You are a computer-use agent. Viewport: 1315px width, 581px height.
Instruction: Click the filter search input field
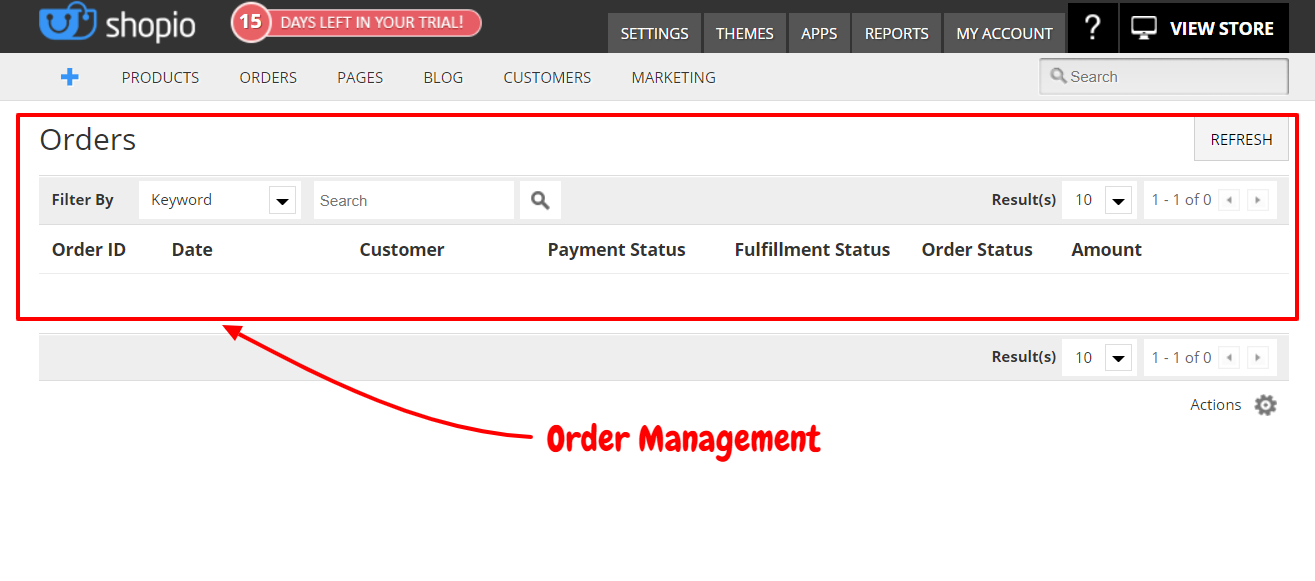[x=413, y=199]
